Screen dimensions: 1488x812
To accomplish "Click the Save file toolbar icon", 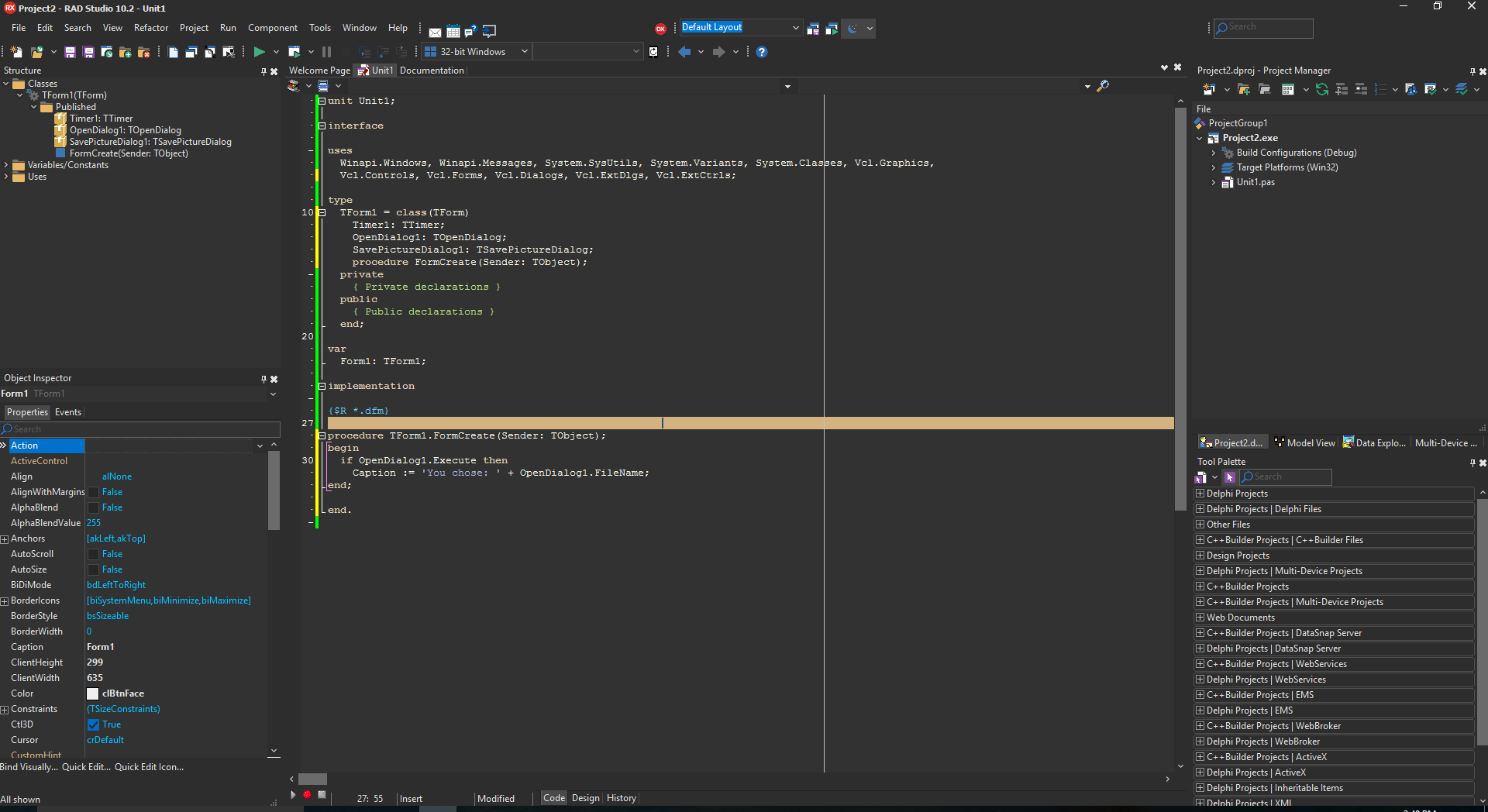I will [x=70, y=52].
